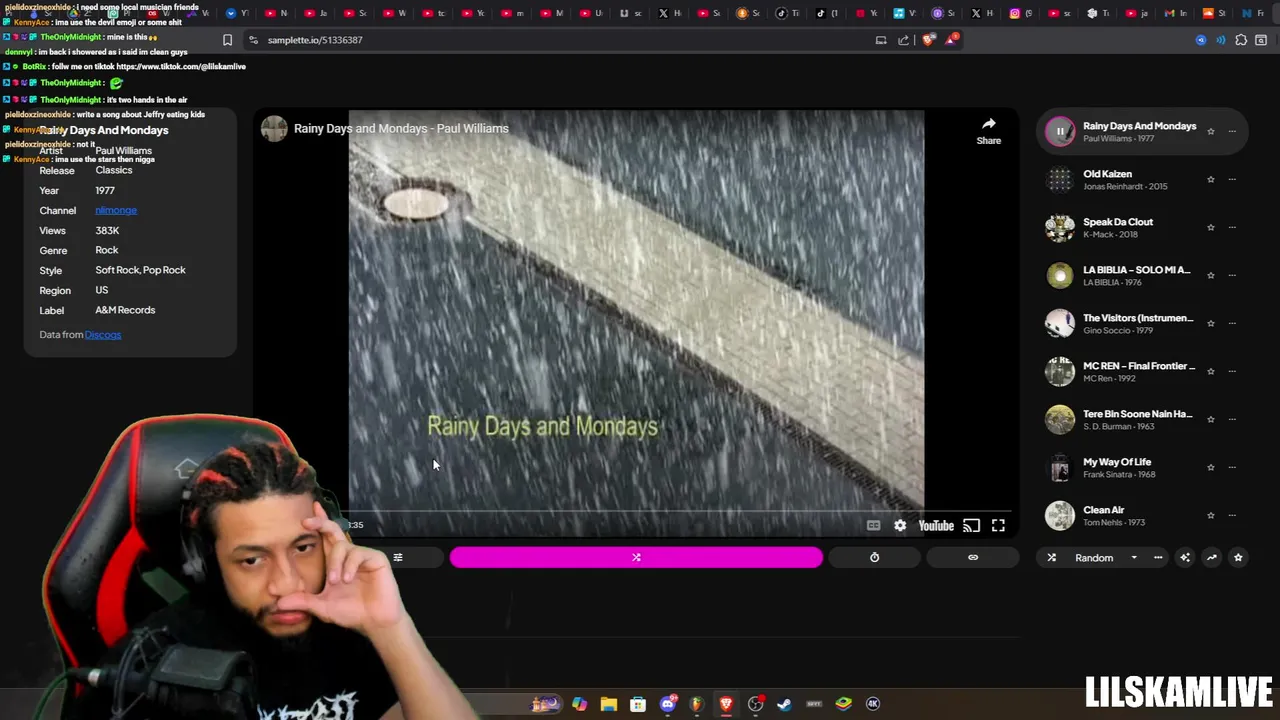Play Clean Air by Tom Nehls
The width and height of the screenshot is (1280, 720).
[x=1060, y=515]
